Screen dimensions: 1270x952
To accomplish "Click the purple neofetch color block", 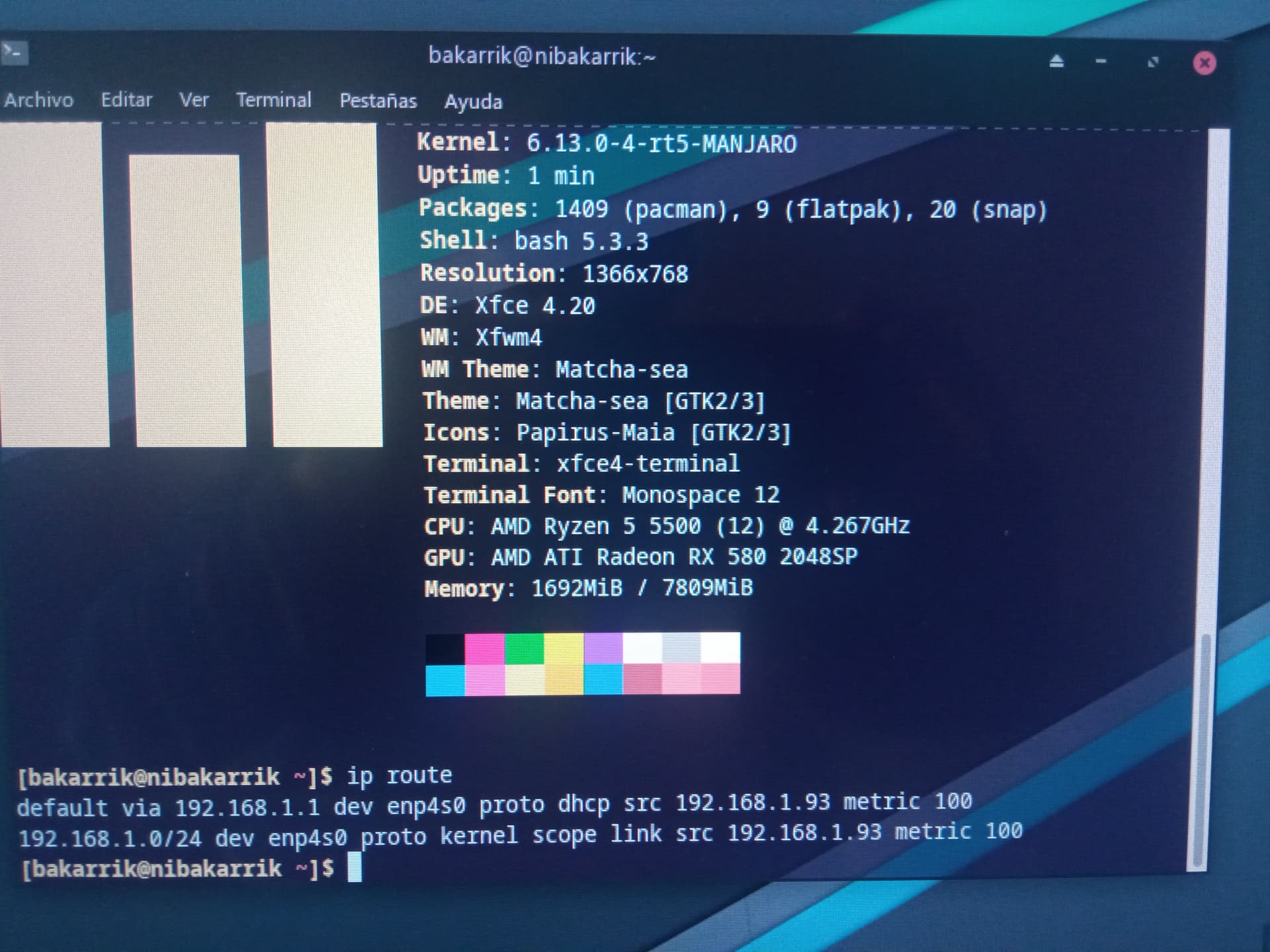I will click(x=603, y=648).
